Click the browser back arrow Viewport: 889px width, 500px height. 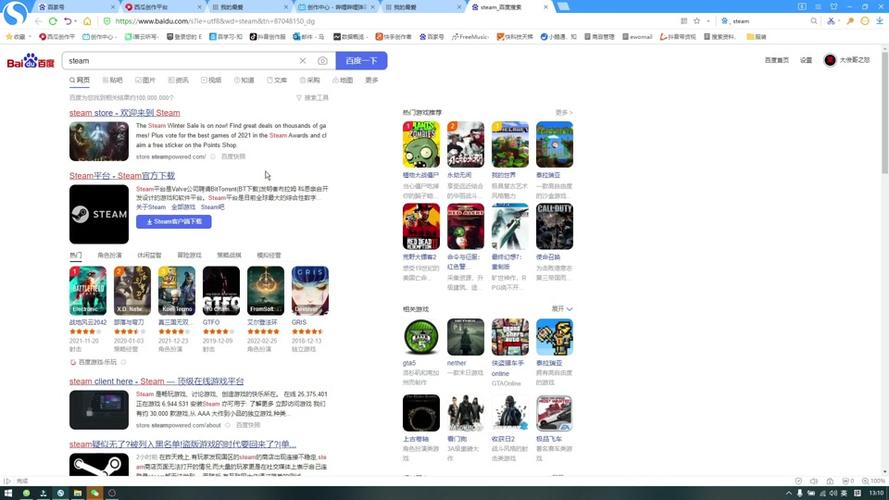click(38, 21)
